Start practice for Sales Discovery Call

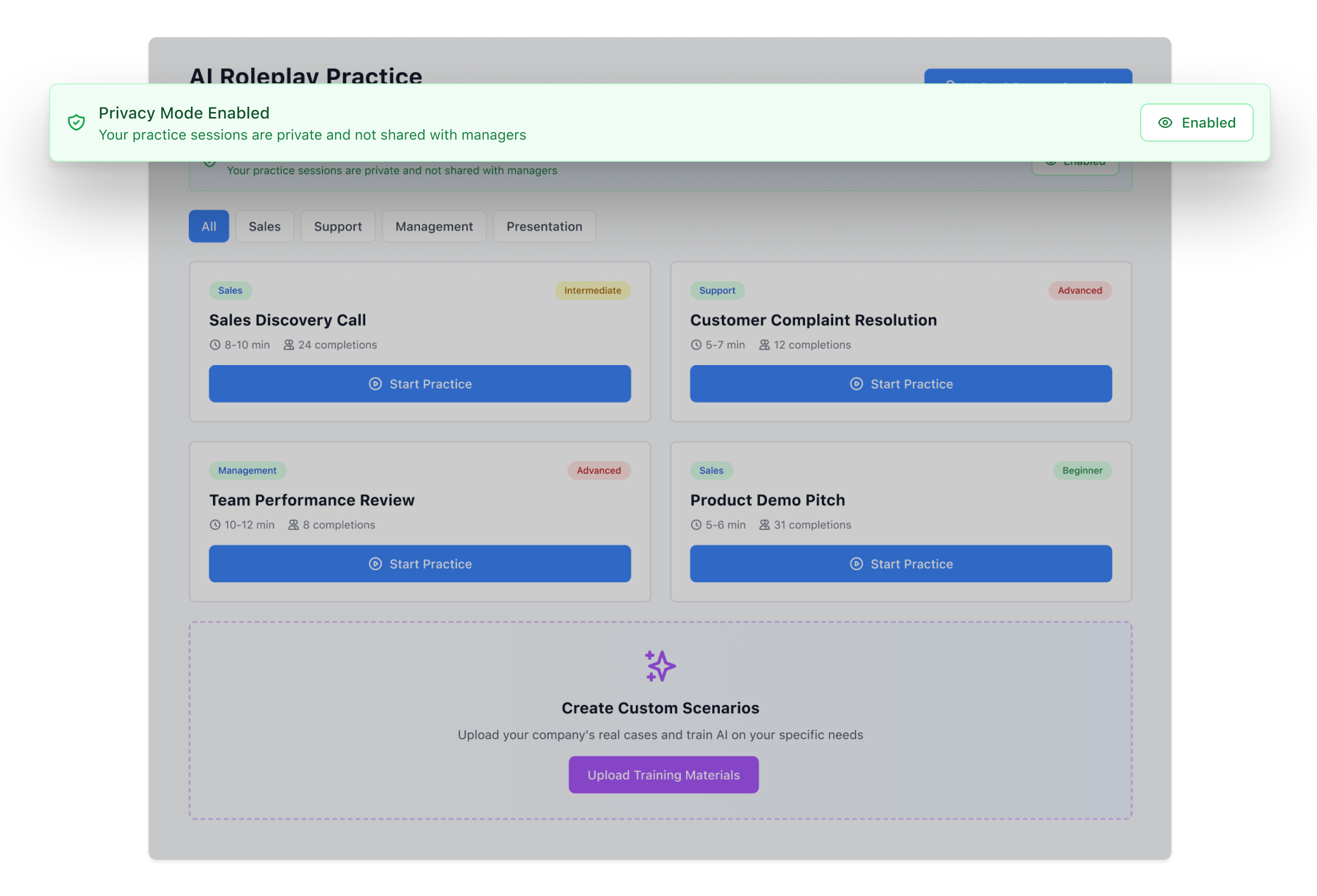point(419,384)
